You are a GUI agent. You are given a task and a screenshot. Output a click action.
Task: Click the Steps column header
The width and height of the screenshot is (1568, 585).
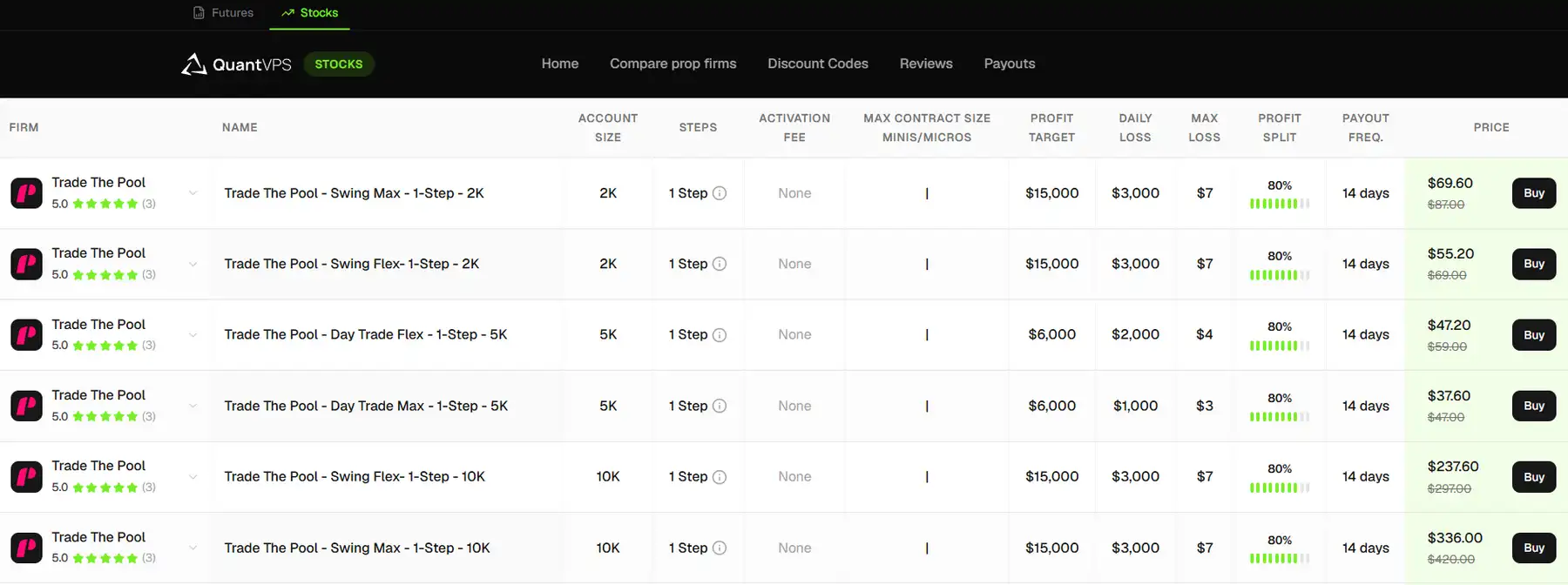point(699,127)
